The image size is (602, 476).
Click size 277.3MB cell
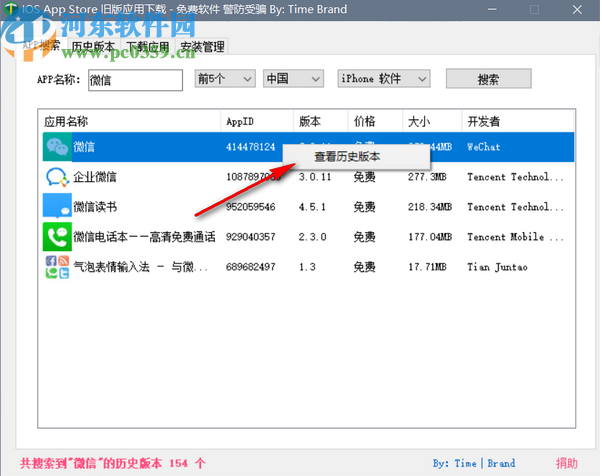click(427, 177)
